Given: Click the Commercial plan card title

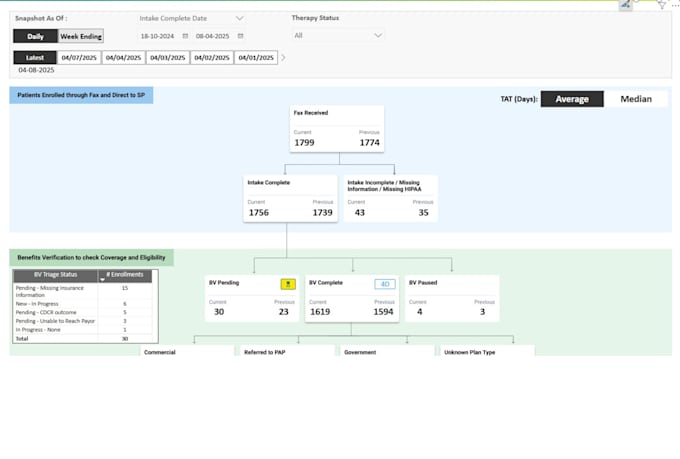Looking at the screenshot, I should pyautogui.click(x=160, y=352).
